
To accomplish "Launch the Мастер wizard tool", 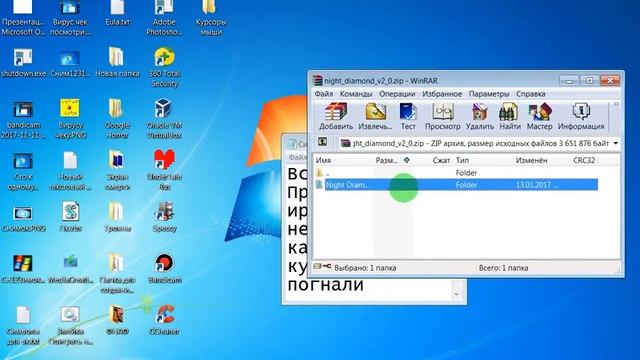I will (539, 116).
